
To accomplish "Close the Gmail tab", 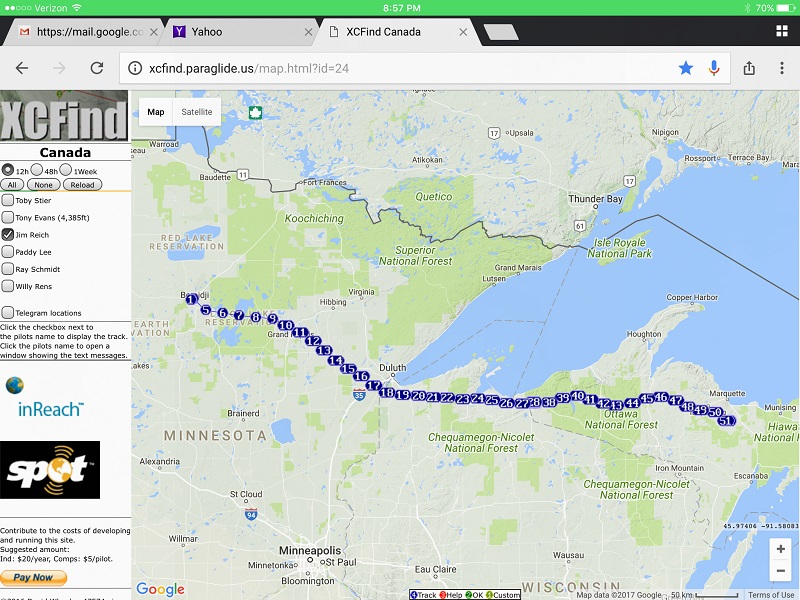I will pyautogui.click(x=154, y=32).
